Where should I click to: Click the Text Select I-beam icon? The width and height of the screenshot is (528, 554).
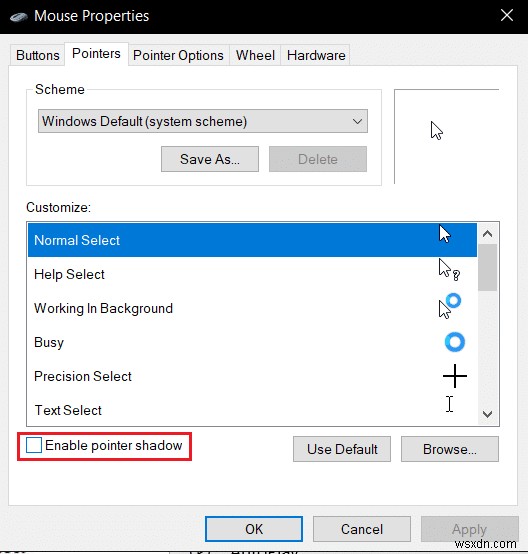(449, 404)
